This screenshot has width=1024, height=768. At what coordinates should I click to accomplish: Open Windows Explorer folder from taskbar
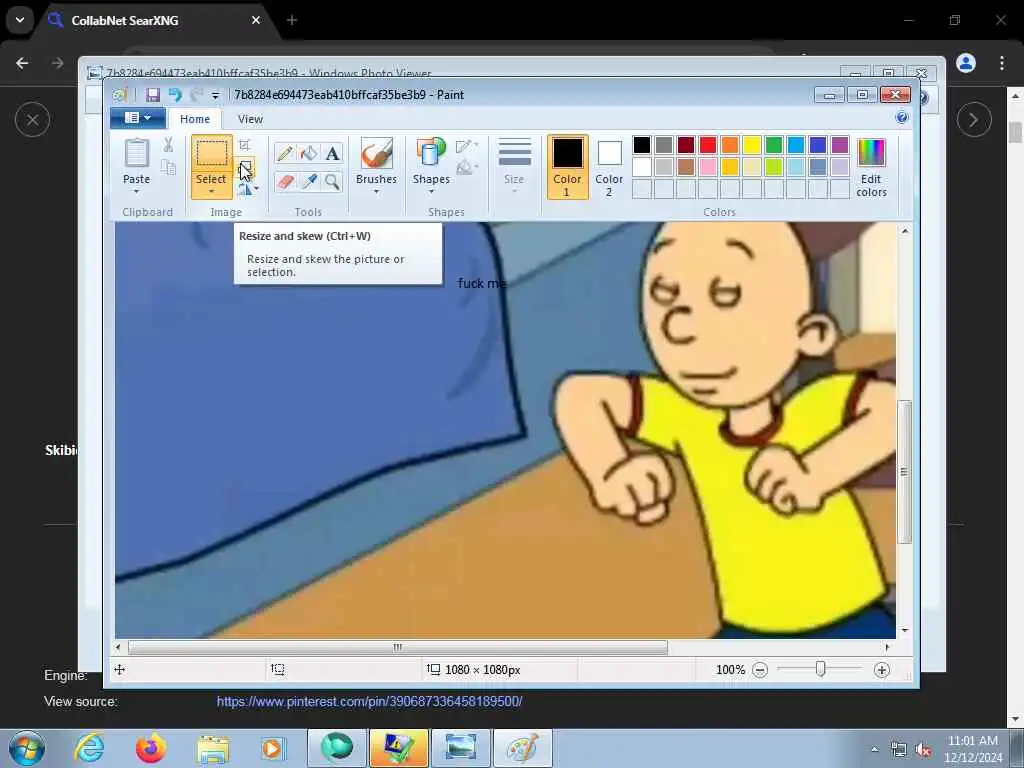213,748
